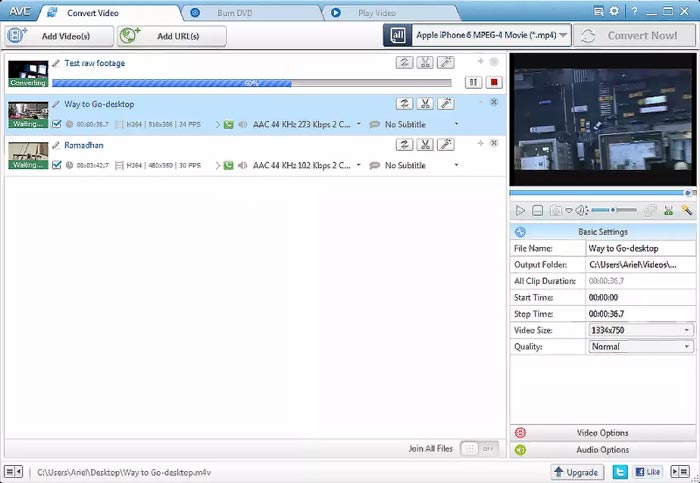
Task: Take a snapshot with the camera icon
Action: (x=556, y=210)
